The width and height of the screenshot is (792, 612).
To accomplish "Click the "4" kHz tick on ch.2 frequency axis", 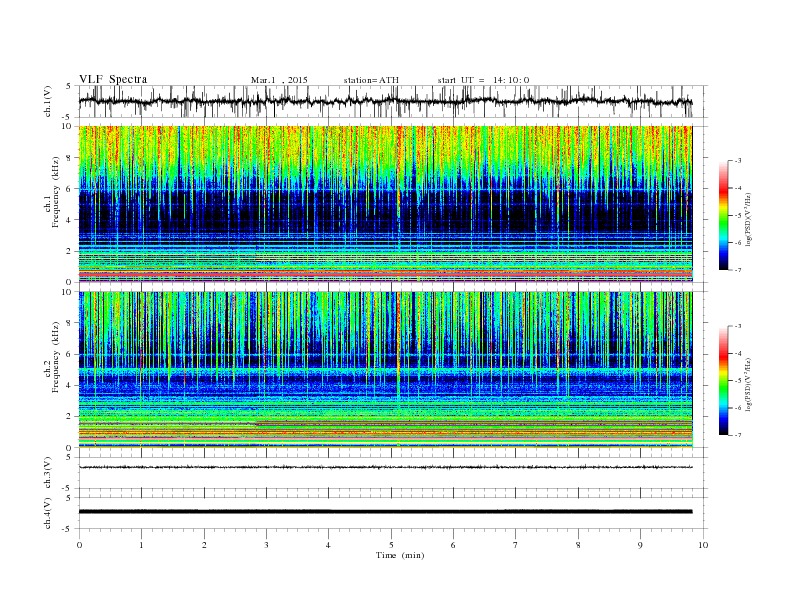I will tap(69, 385).
